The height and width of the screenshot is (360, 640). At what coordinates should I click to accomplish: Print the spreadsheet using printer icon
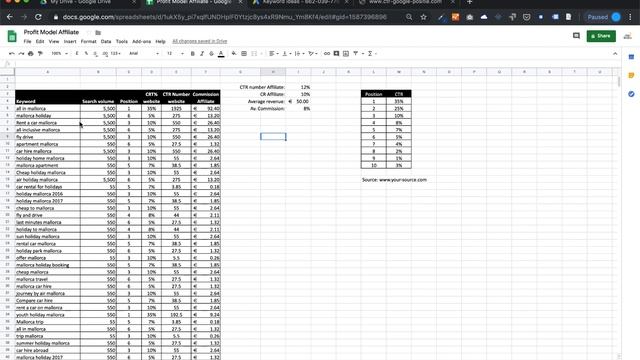tap(31, 53)
